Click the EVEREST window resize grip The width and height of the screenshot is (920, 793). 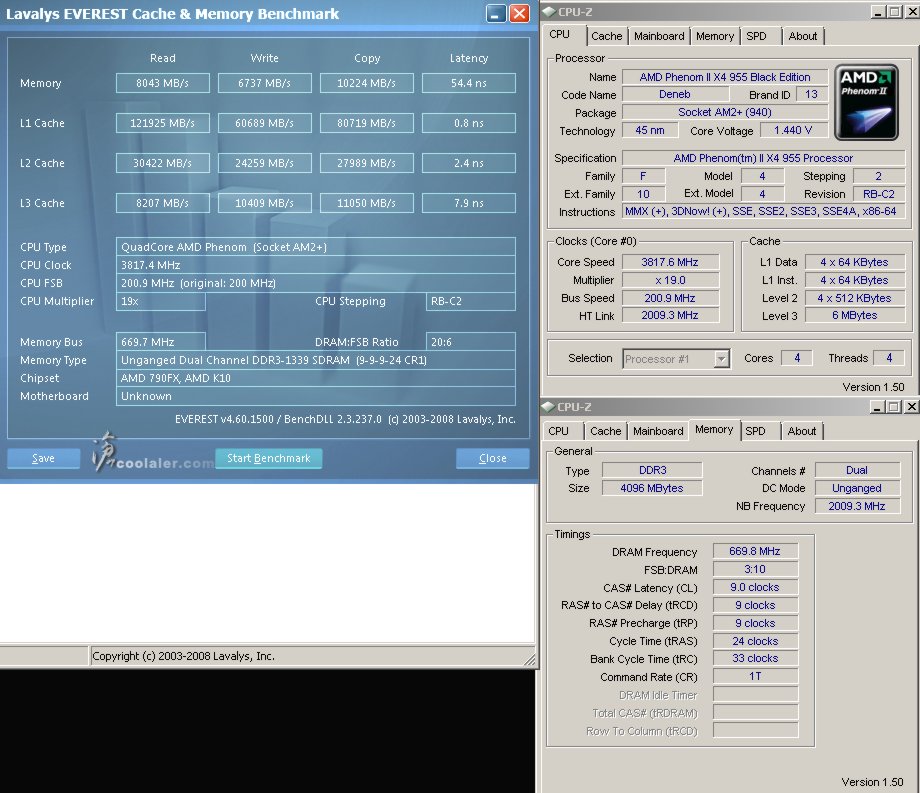tap(530, 660)
